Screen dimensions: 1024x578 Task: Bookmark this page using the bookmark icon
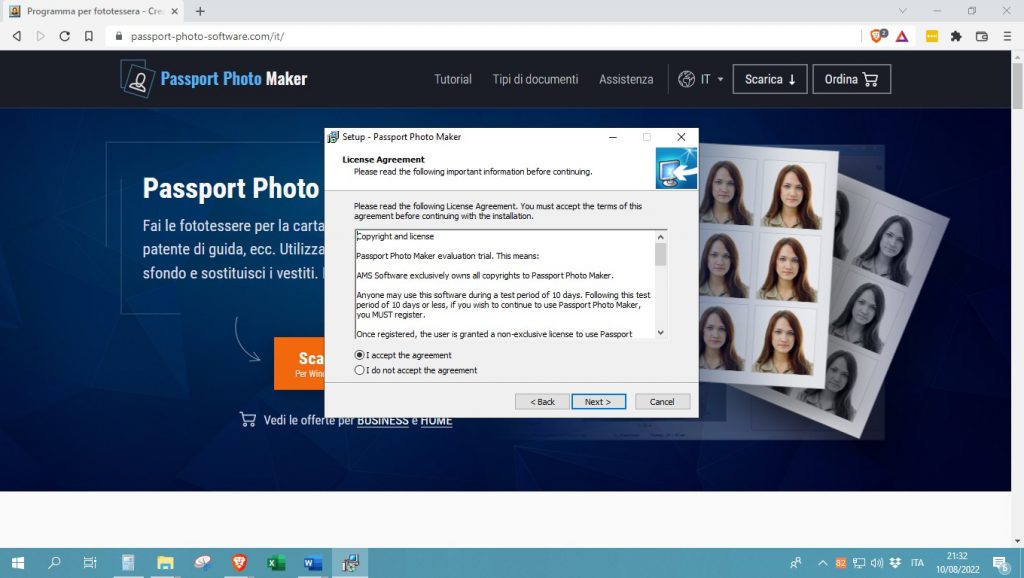click(x=89, y=36)
